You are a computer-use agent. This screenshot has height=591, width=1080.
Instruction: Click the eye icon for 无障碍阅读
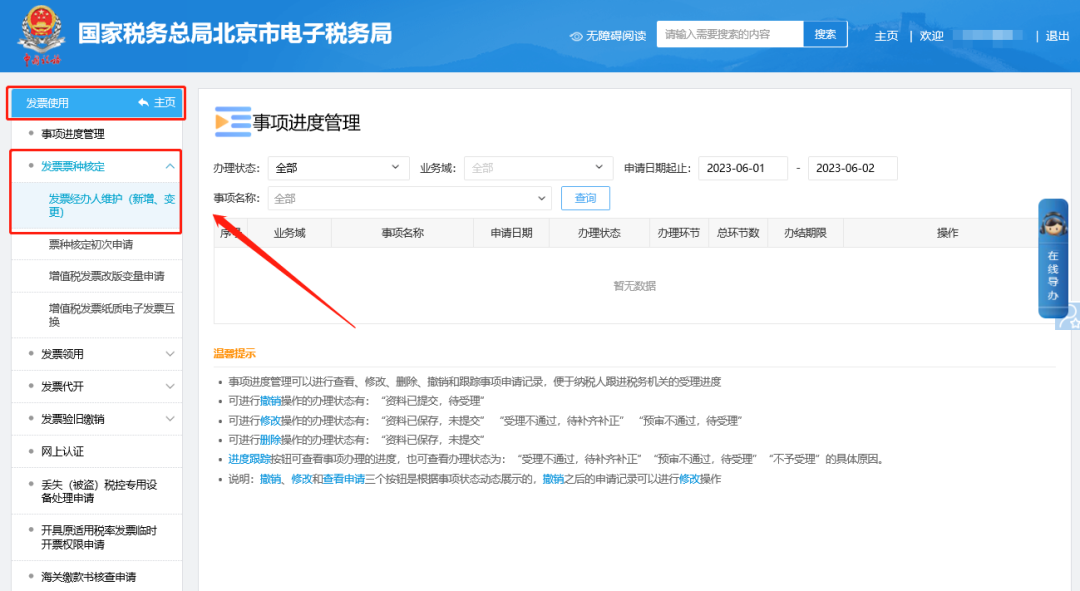(x=576, y=36)
